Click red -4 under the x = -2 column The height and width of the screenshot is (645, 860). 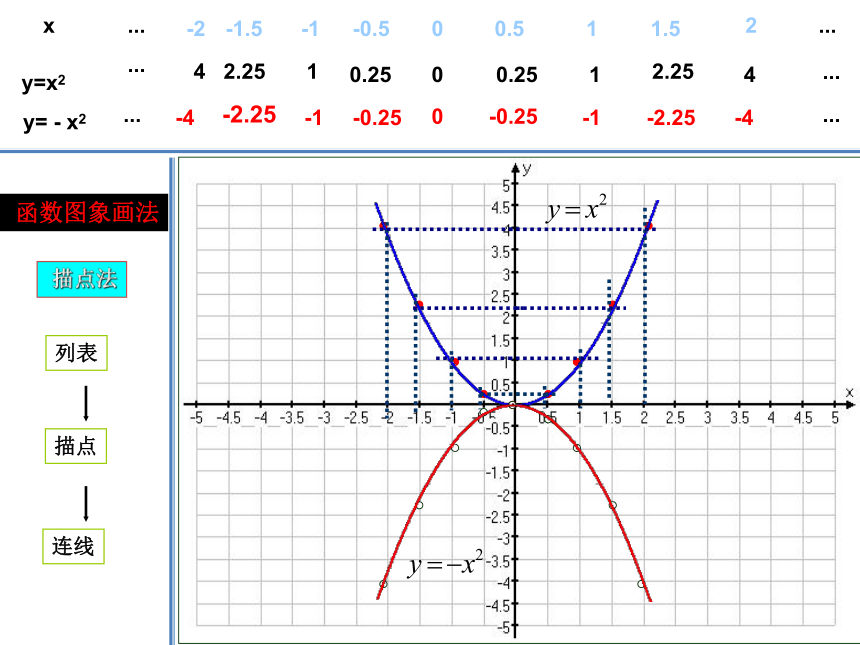[185, 118]
